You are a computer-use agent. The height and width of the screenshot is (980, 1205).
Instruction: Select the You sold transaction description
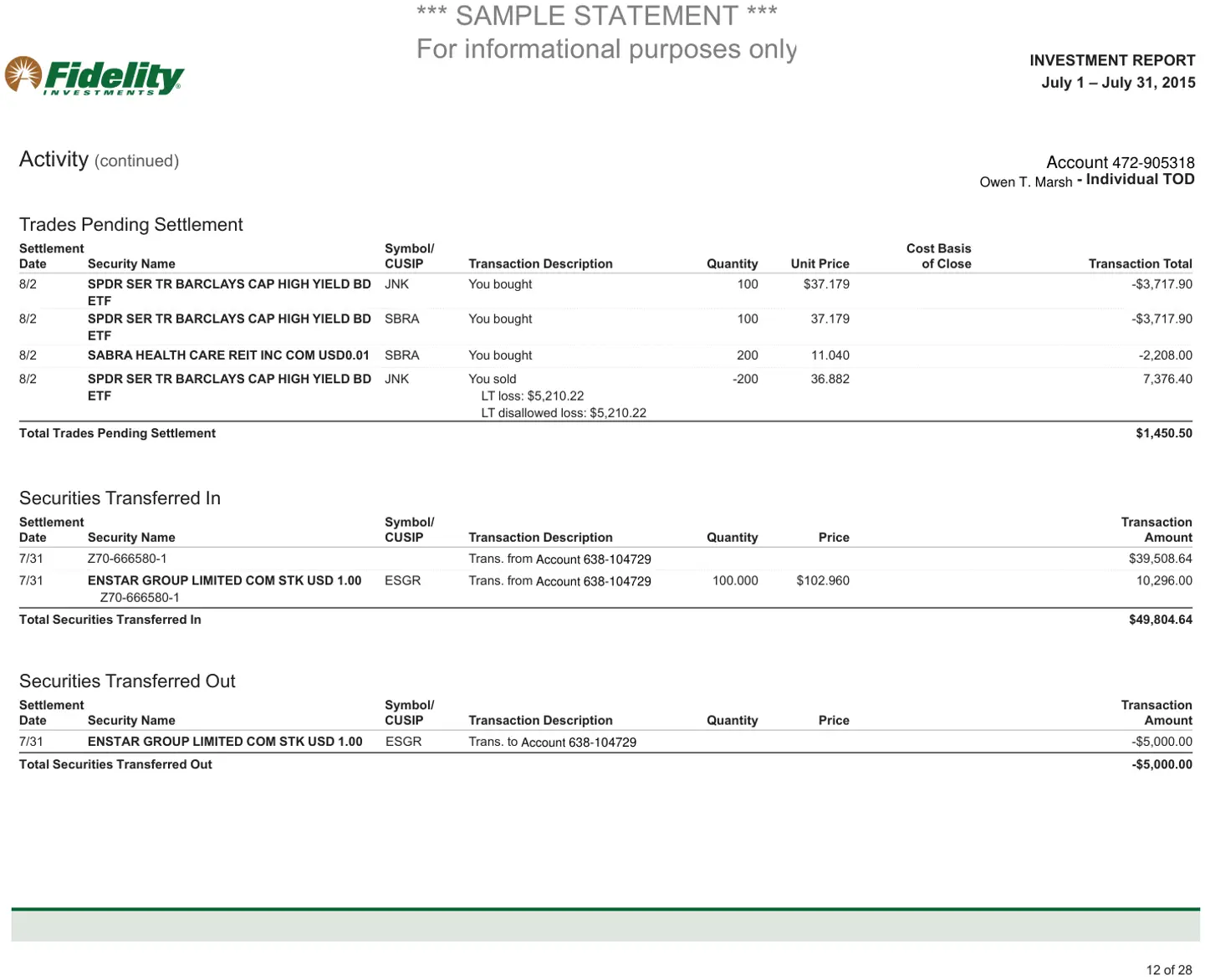click(493, 379)
